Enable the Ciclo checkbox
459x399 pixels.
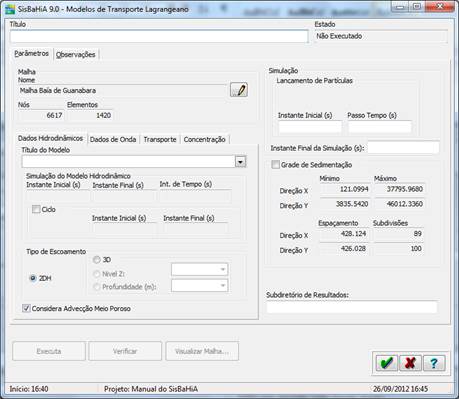tap(36, 209)
